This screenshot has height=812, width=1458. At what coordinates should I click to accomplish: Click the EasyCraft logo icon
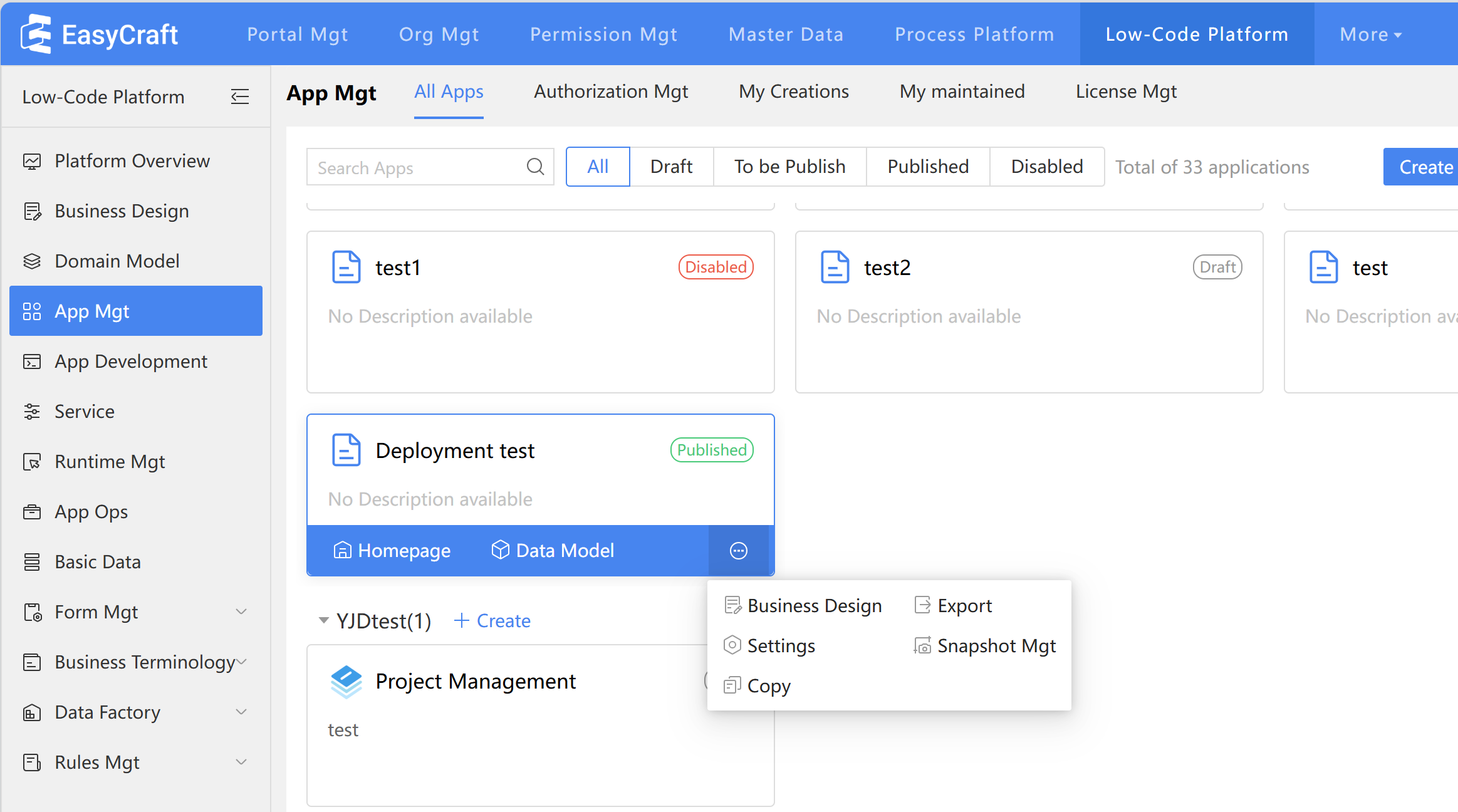(36, 34)
